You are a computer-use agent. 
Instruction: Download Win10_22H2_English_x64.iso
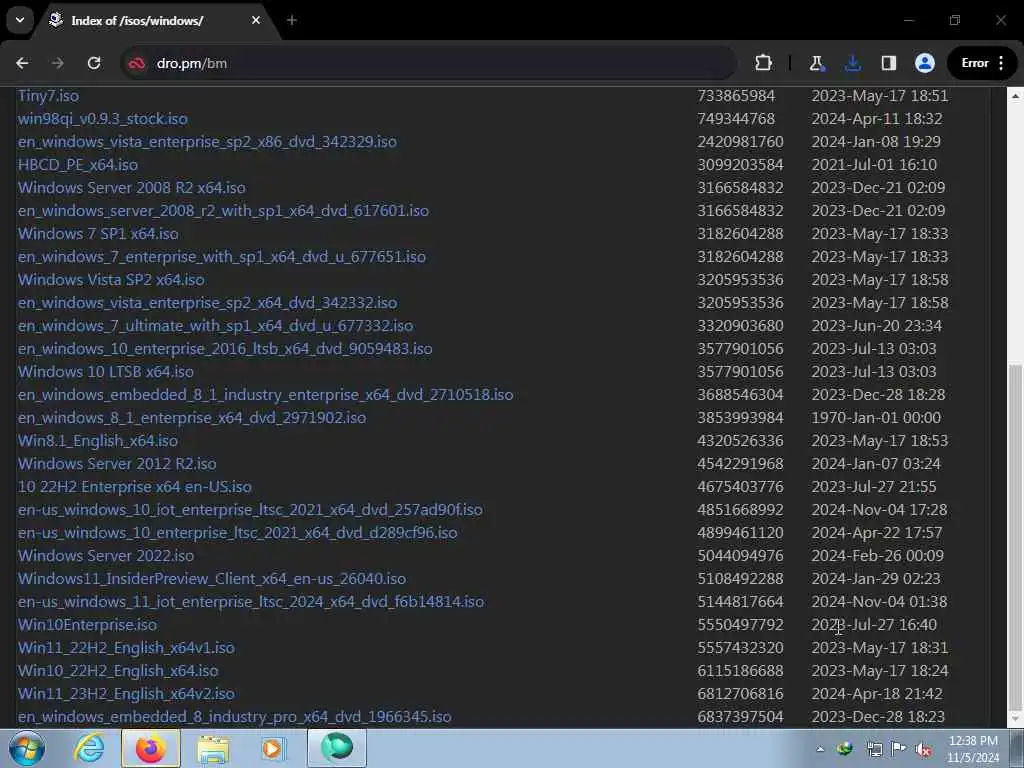tap(118, 671)
